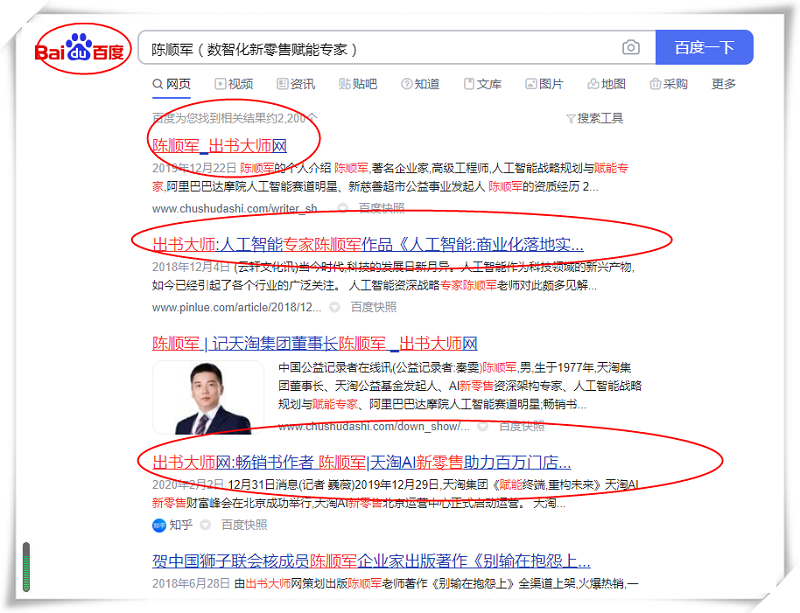The height and width of the screenshot is (613, 800).
Task: Open the 贴吧 tab
Action: [357, 84]
